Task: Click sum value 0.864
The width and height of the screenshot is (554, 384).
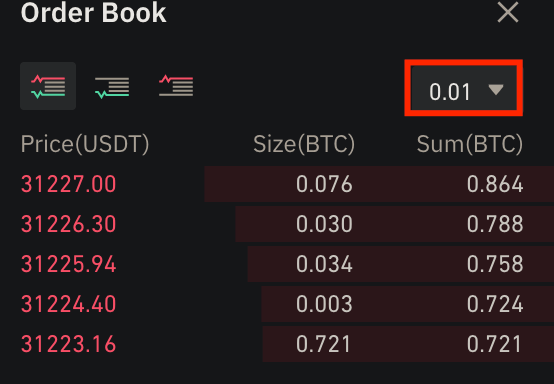Action: tap(495, 184)
